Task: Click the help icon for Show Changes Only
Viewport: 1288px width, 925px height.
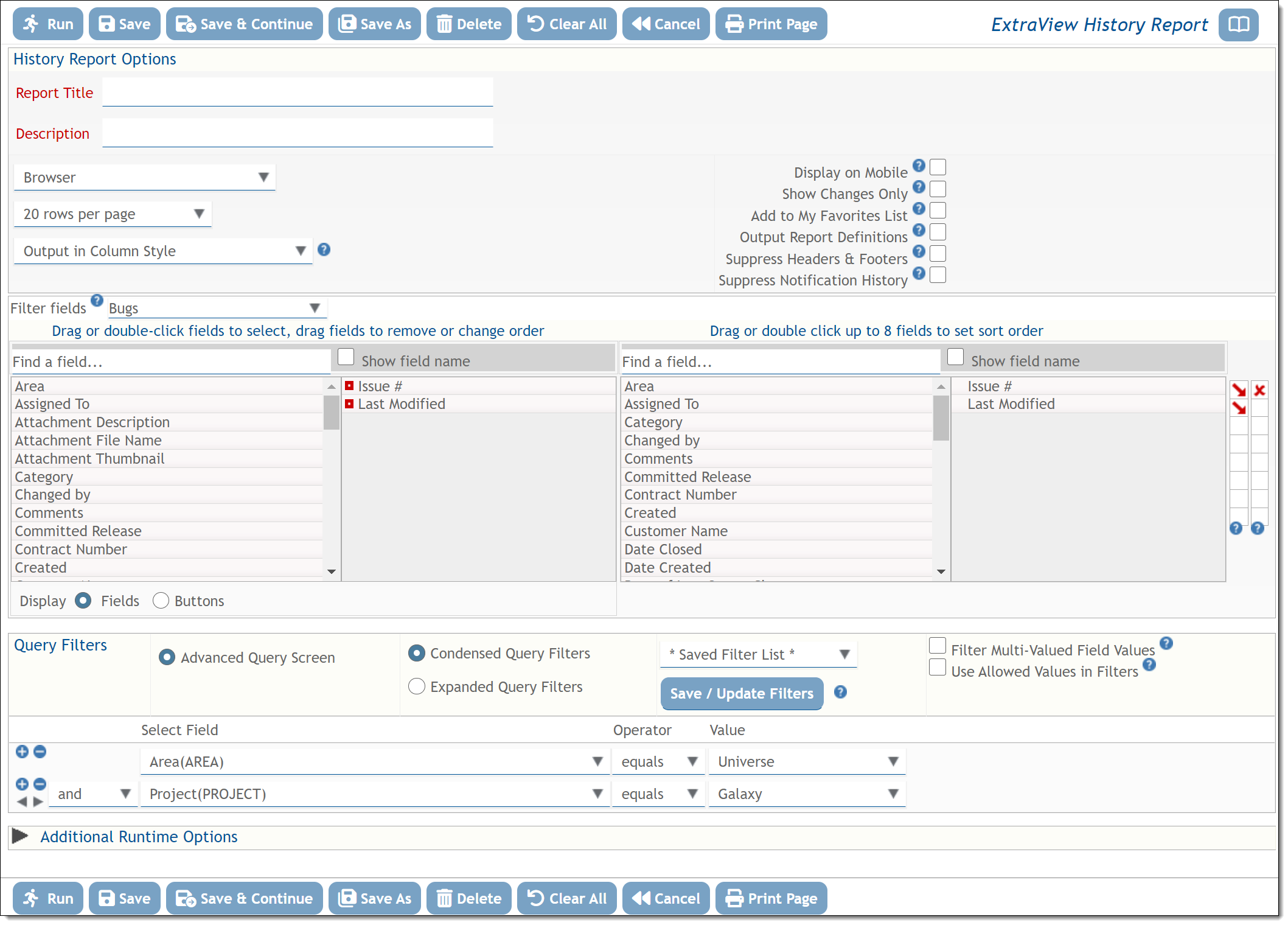Action: 919,187
